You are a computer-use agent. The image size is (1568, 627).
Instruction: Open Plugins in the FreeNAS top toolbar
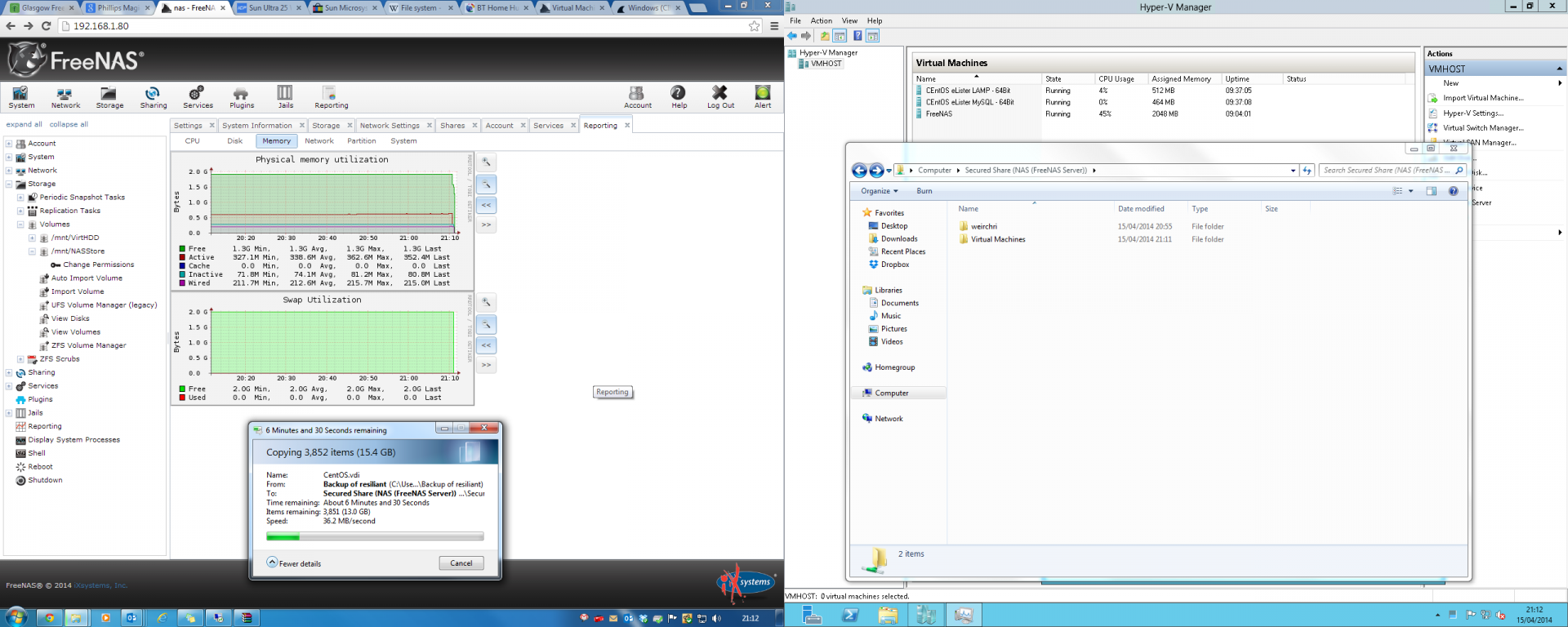pos(241,97)
